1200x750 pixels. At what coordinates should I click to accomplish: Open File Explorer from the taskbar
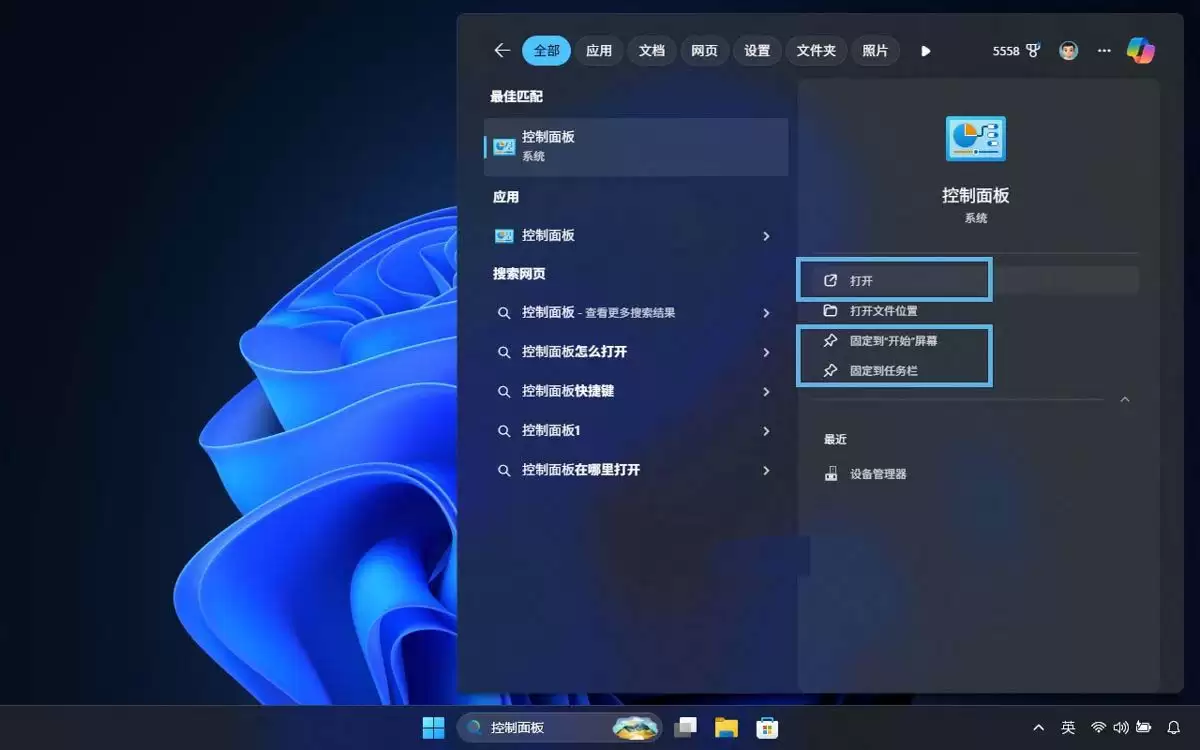pyautogui.click(x=726, y=727)
